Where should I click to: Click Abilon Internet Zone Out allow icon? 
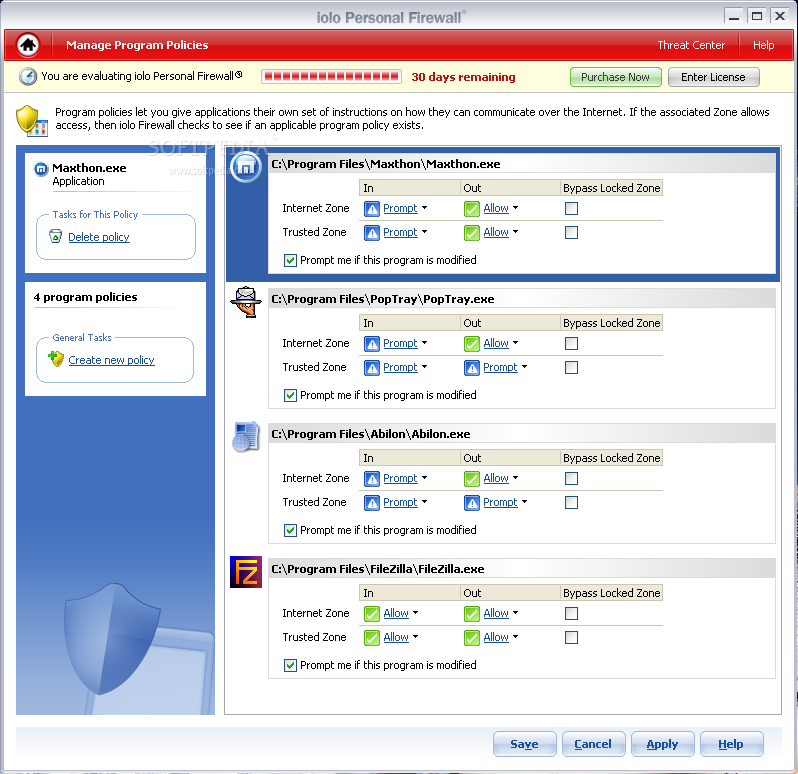coord(472,478)
